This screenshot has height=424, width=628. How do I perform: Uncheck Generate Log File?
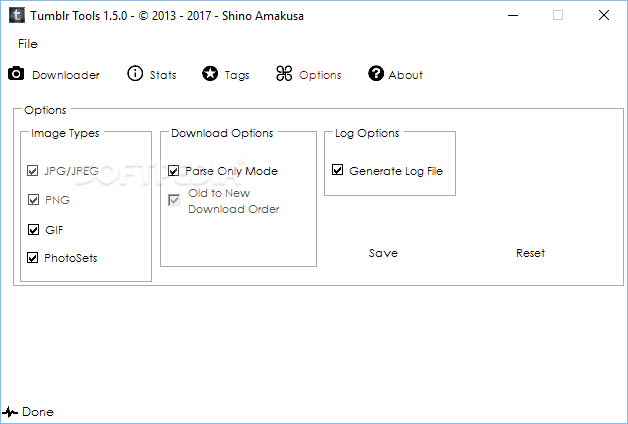[x=338, y=170]
